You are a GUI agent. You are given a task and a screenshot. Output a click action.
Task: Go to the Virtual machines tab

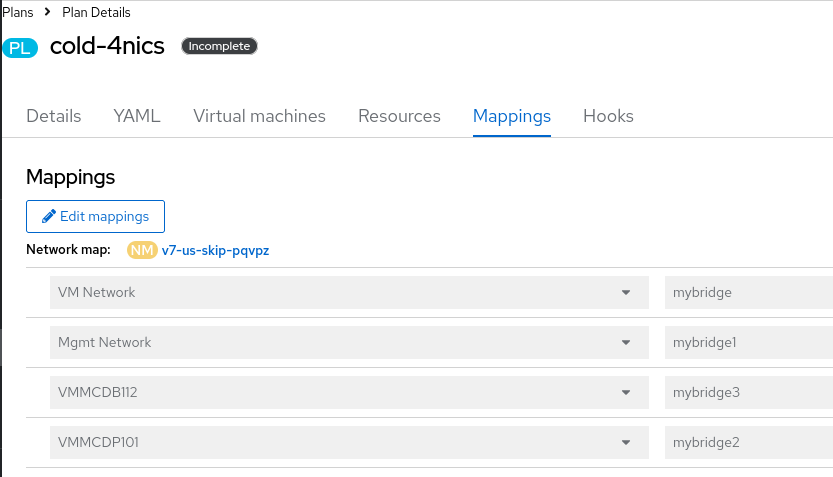point(259,116)
